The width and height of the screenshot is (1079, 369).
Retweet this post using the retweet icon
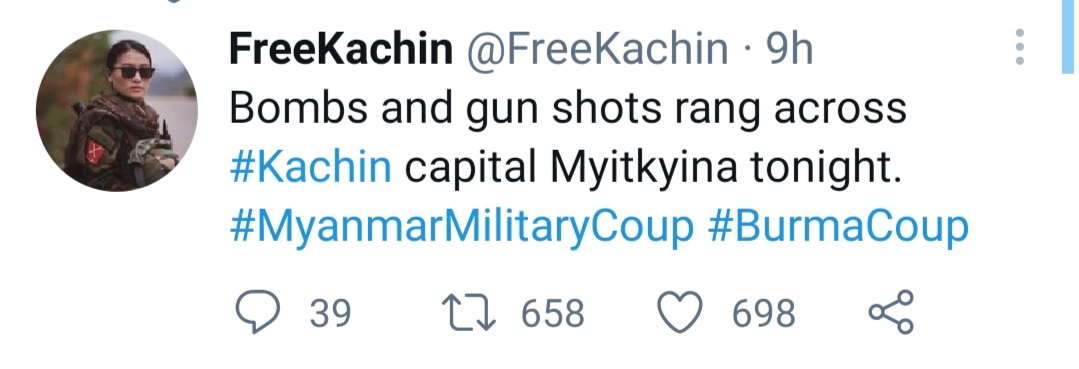[x=469, y=313]
